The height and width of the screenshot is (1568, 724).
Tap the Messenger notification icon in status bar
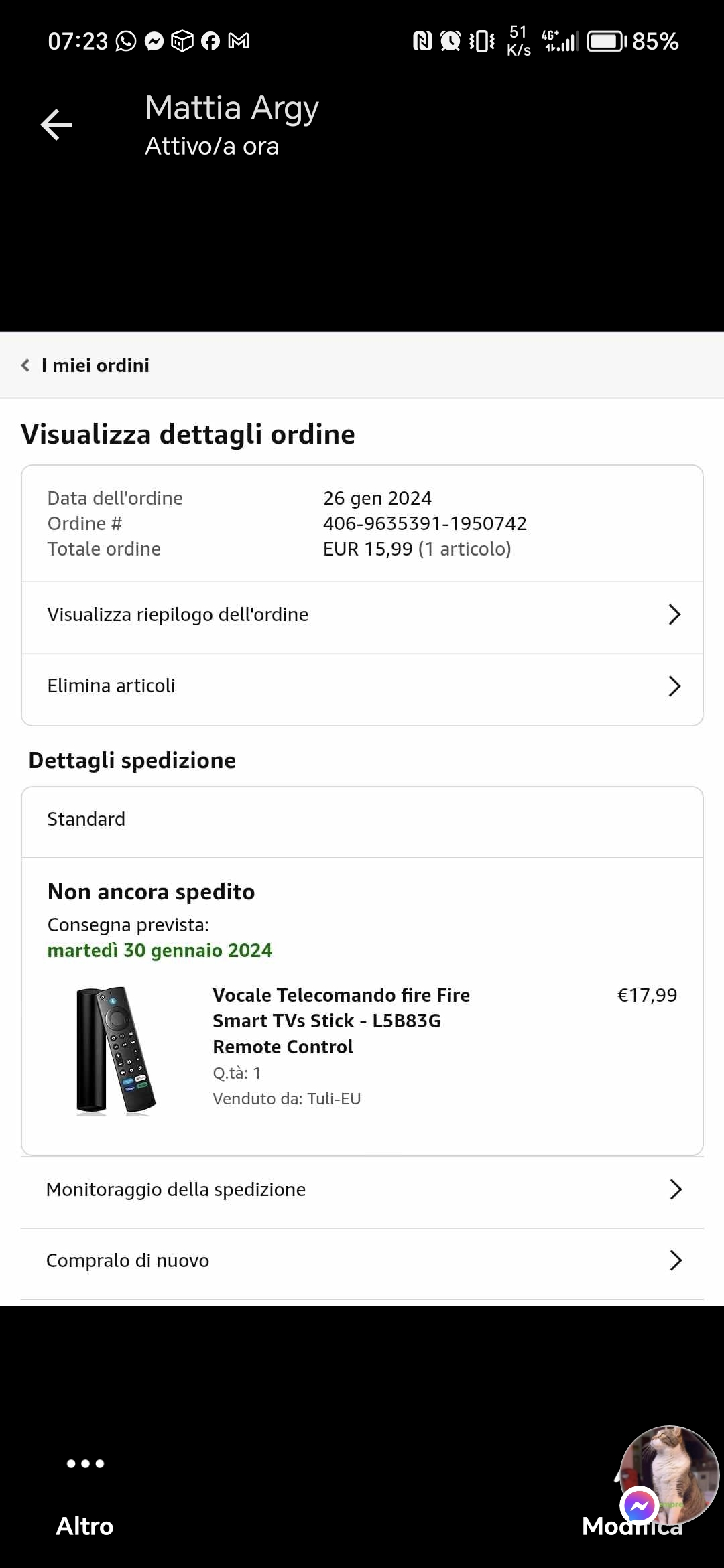click(x=154, y=42)
